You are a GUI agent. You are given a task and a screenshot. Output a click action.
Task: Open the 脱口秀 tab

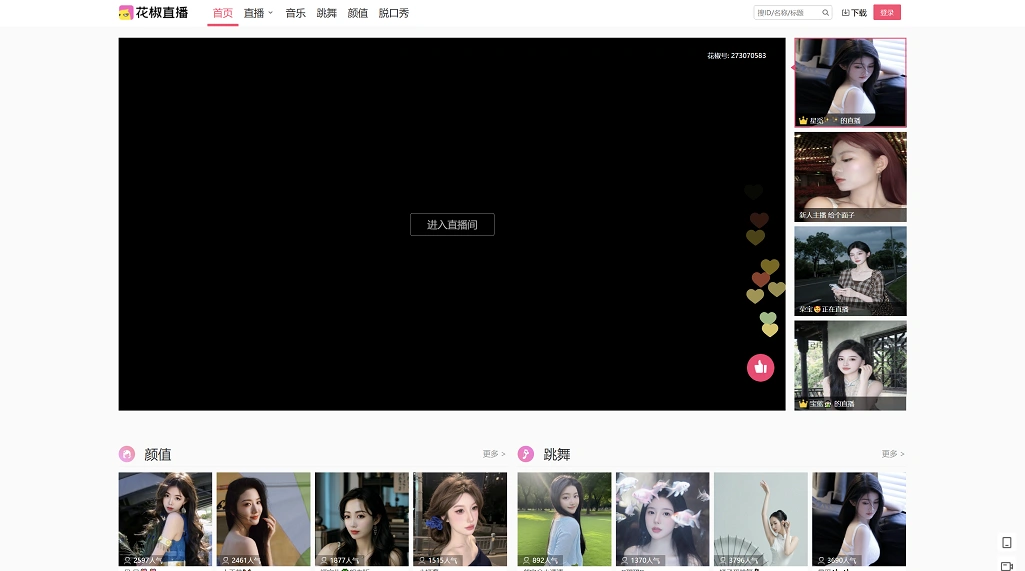393,13
